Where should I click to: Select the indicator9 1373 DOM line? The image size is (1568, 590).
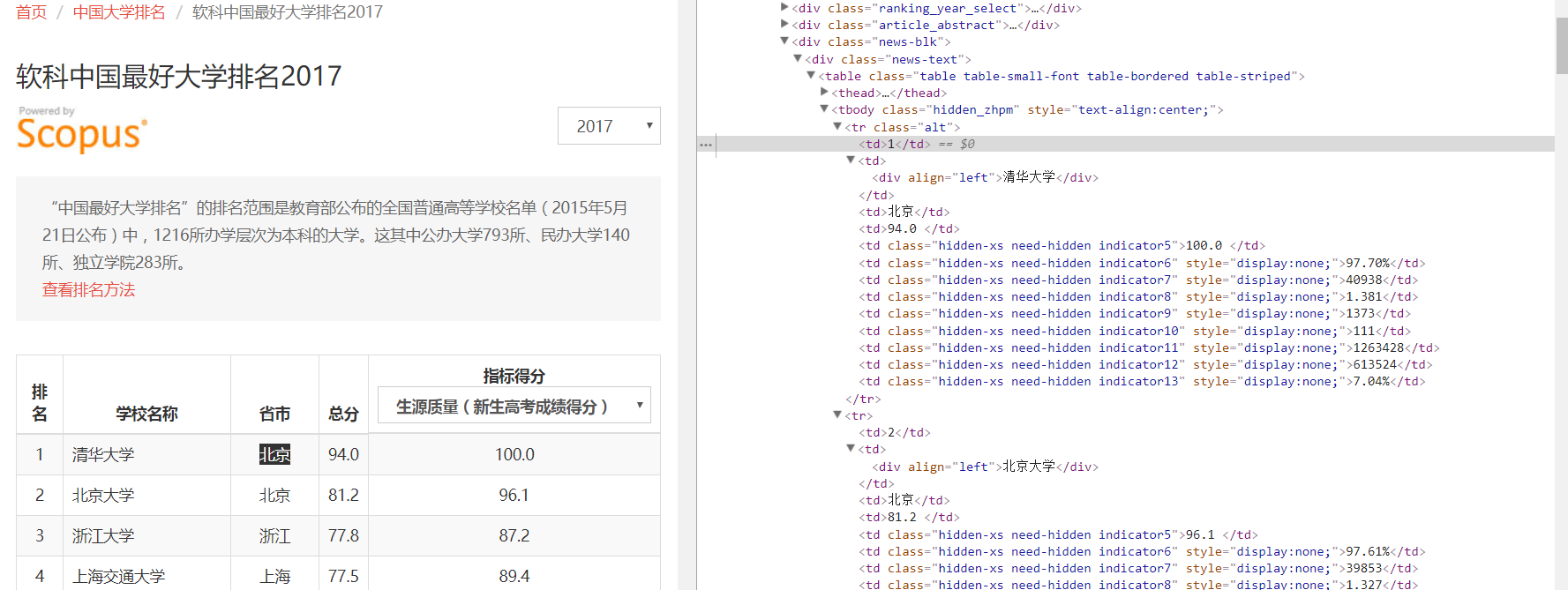click(1135, 313)
